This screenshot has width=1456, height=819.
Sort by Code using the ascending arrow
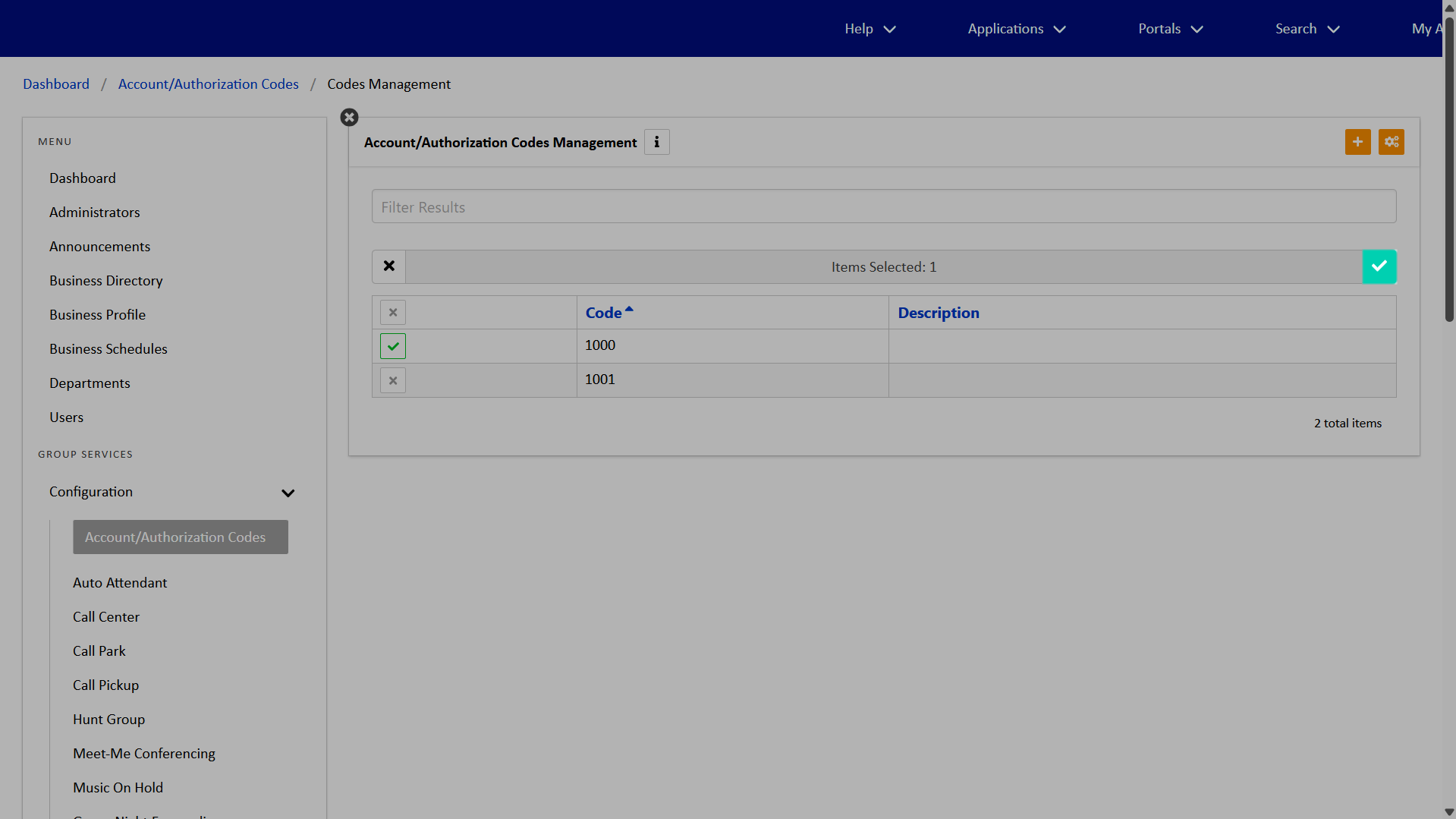629,310
